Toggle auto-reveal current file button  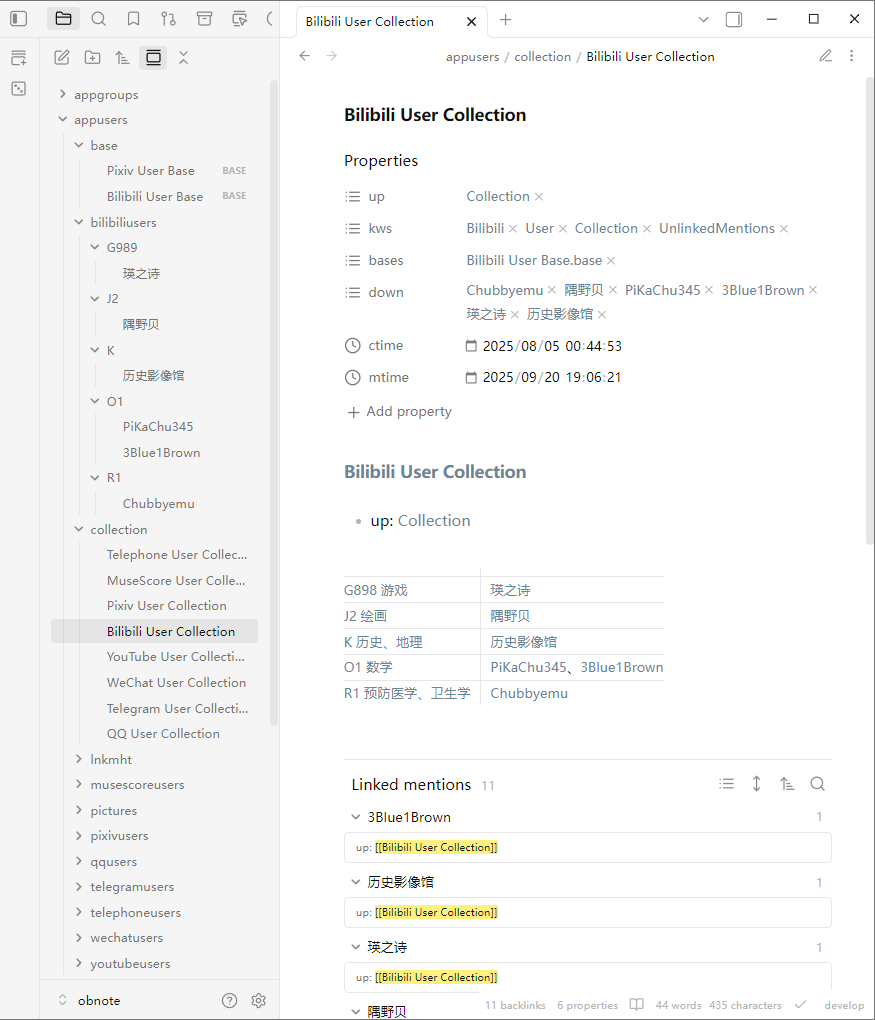coord(153,58)
